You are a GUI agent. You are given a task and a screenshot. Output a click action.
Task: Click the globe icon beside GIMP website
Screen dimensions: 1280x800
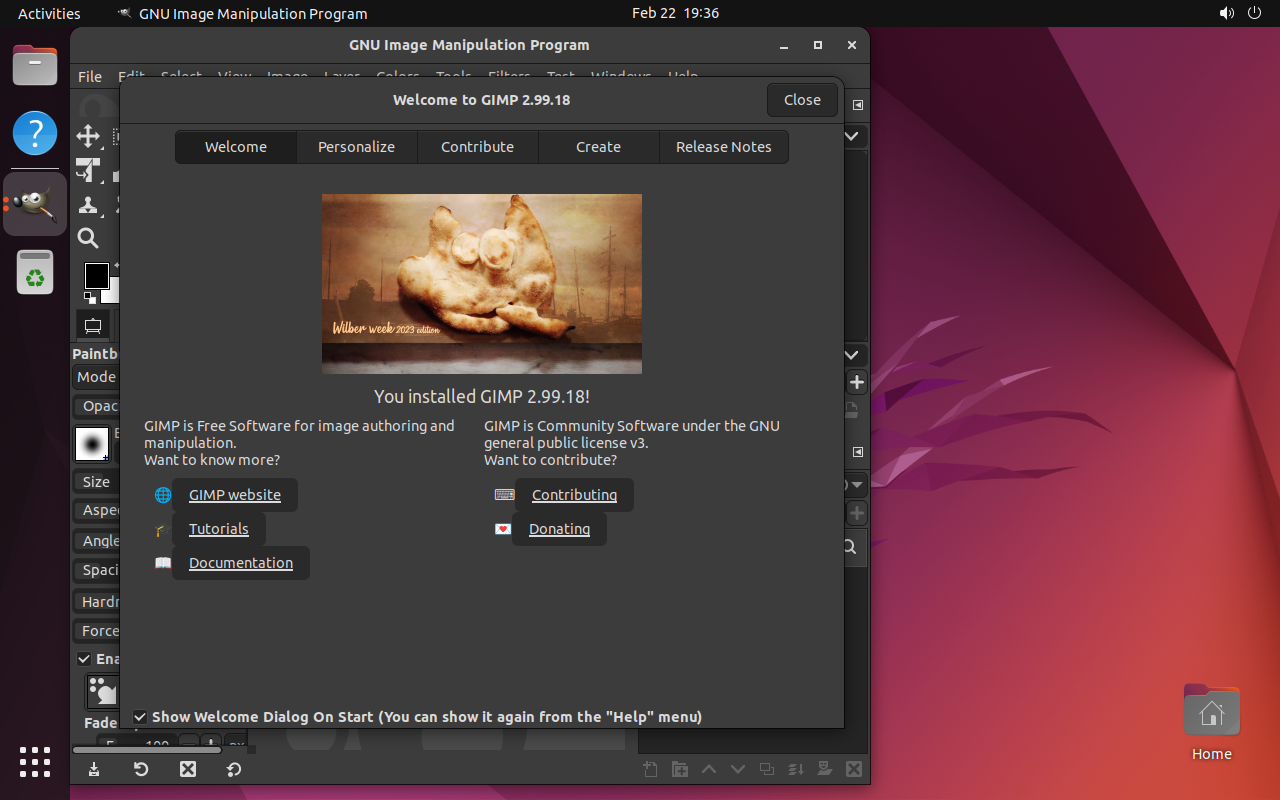click(x=162, y=495)
